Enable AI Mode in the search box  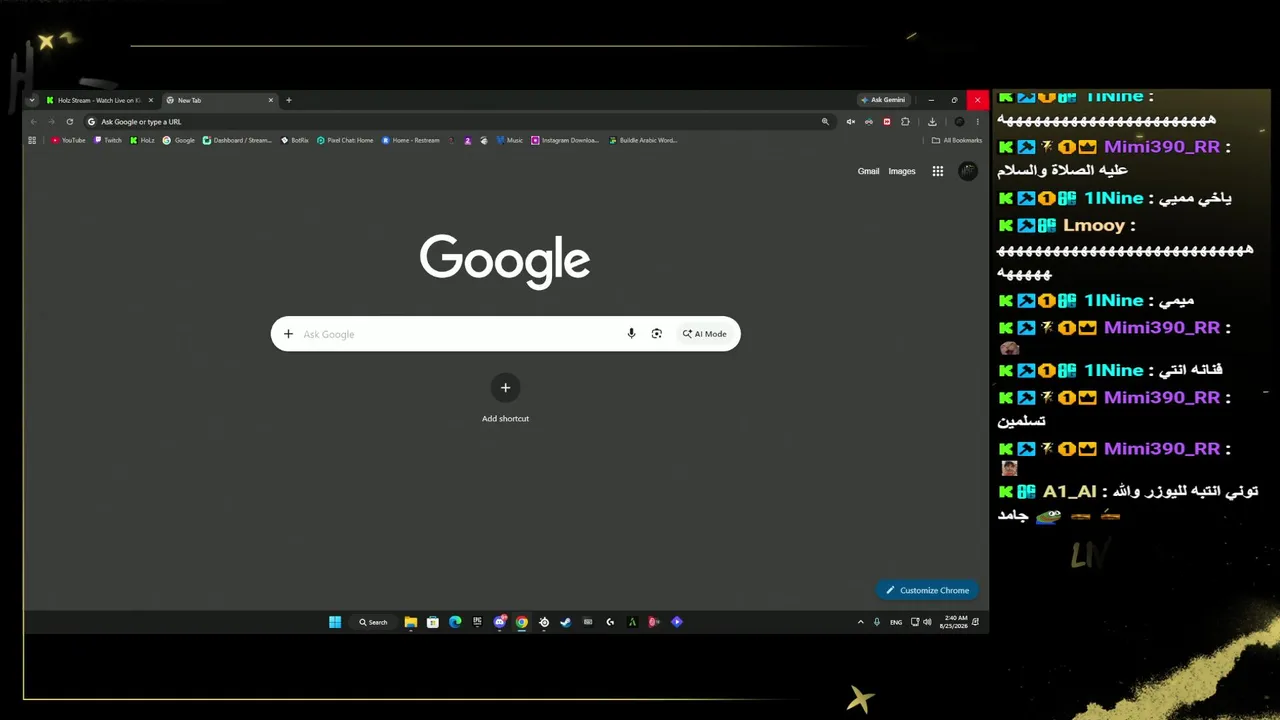tap(705, 334)
